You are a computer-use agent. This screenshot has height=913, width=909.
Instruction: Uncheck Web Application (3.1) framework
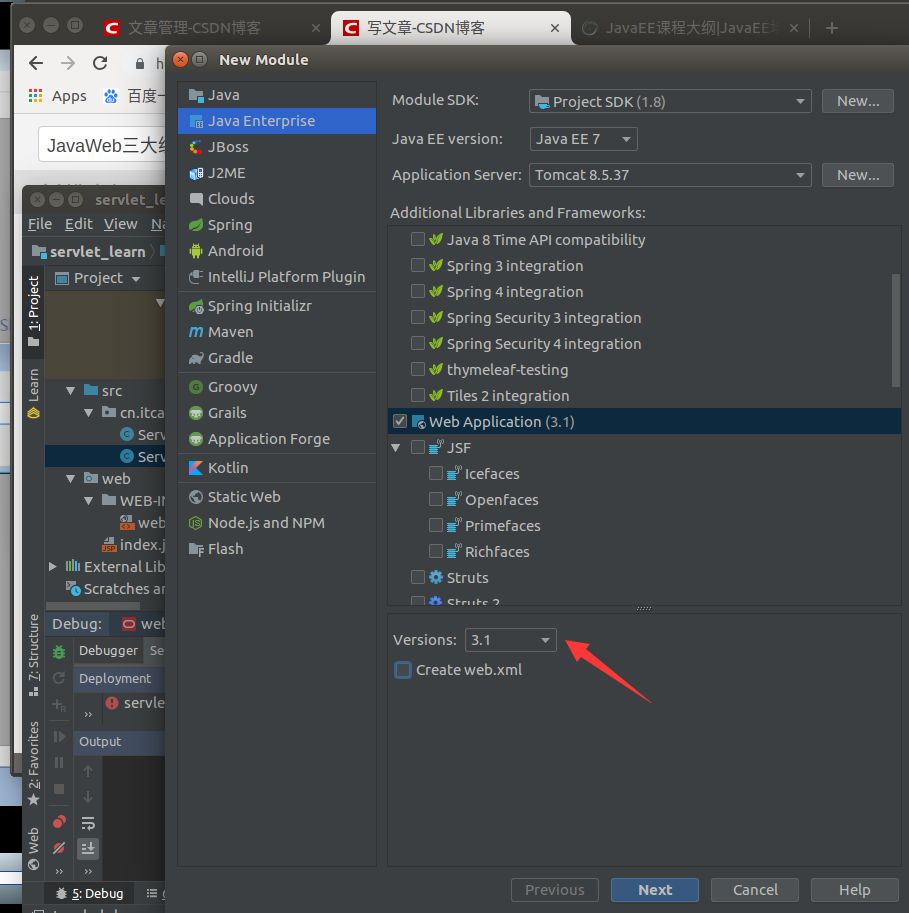(x=400, y=421)
